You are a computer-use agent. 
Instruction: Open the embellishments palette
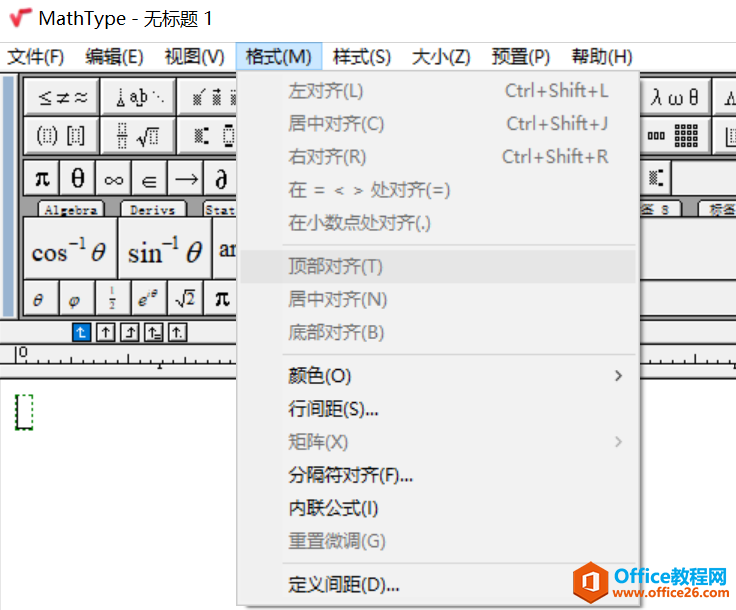coord(207,97)
